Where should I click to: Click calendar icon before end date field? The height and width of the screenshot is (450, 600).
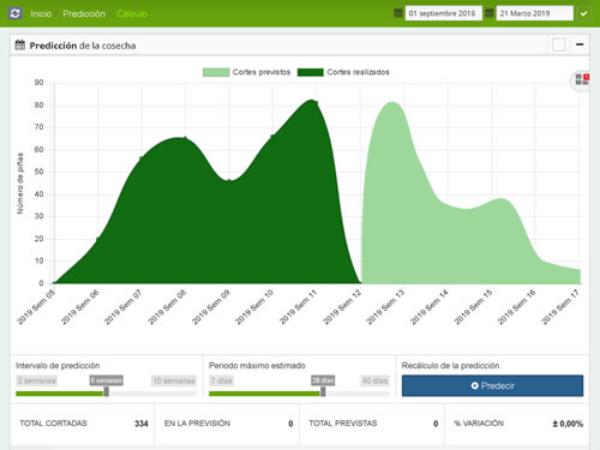[489, 13]
